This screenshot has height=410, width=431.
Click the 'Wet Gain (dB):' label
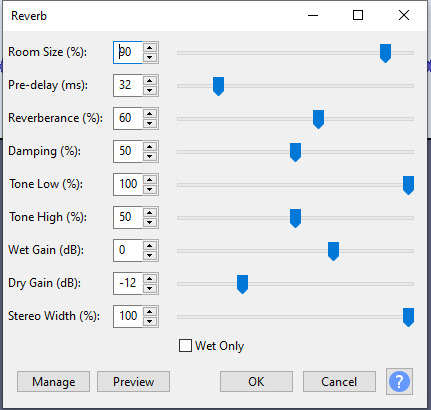click(46, 250)
